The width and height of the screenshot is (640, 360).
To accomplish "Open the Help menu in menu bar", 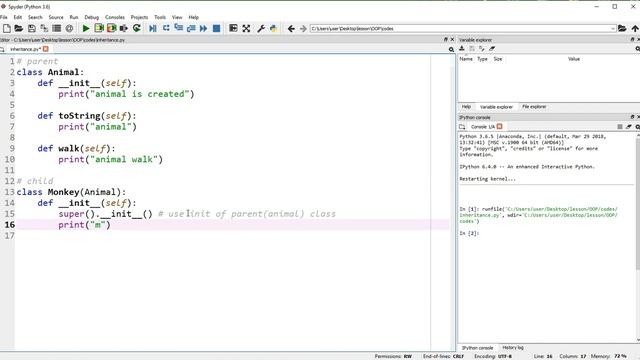I will pyautogui.click(x=193, y=17).
